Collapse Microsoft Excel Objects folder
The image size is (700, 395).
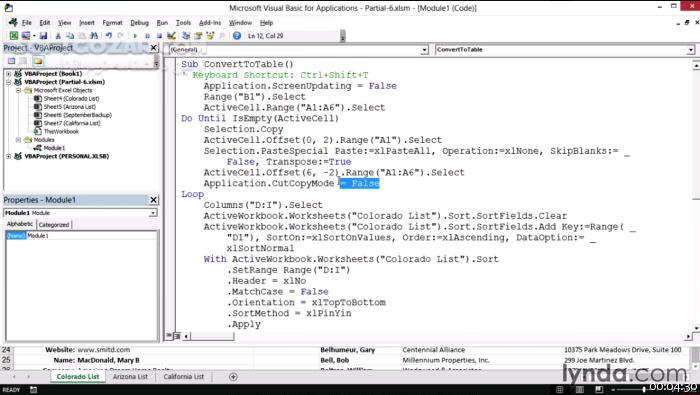click(18, 90)
